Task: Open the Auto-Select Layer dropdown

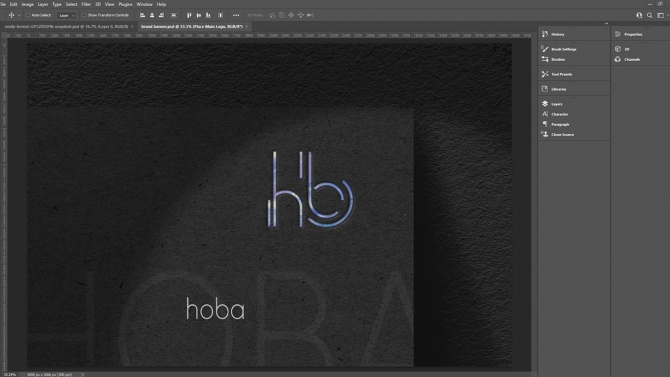Action: pos(66,15)
